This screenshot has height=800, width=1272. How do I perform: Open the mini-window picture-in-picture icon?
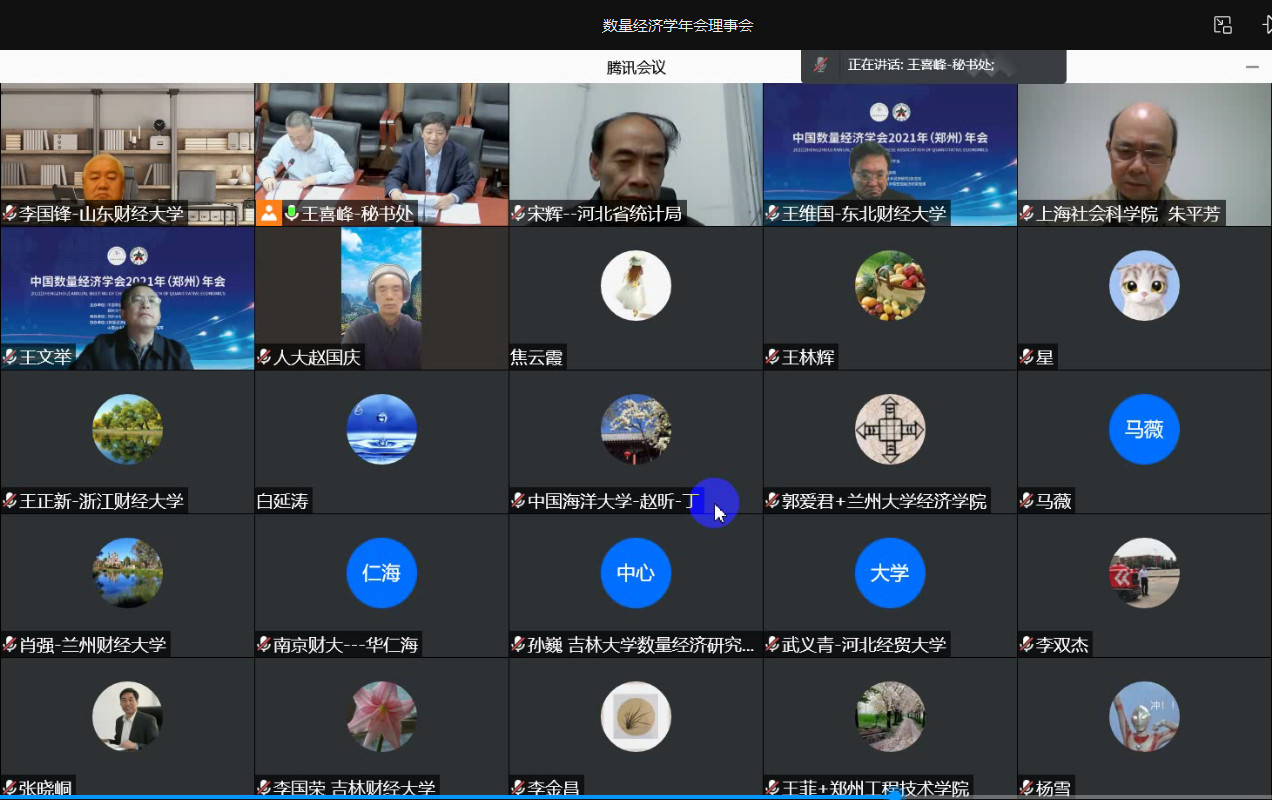1222,25
